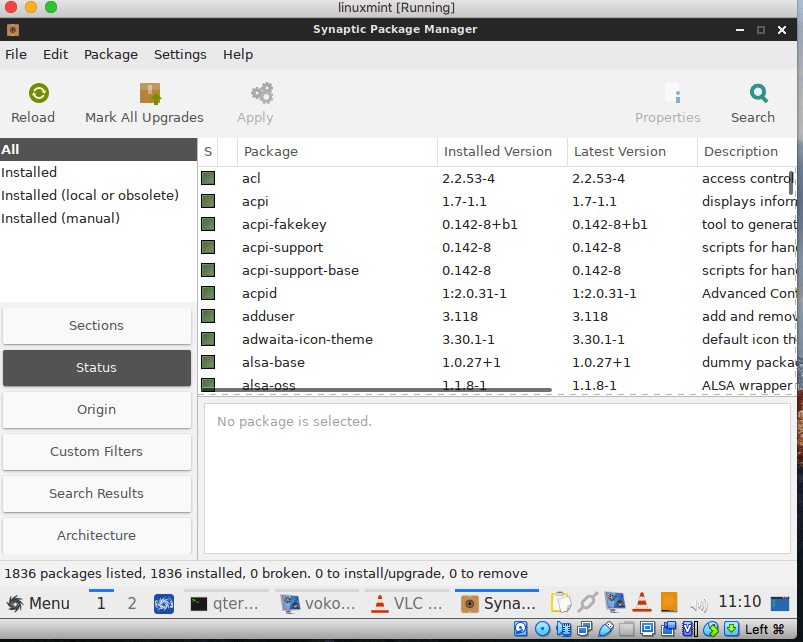803x642 pixels.
Task: Sort by Description column header
Action: 747,152
